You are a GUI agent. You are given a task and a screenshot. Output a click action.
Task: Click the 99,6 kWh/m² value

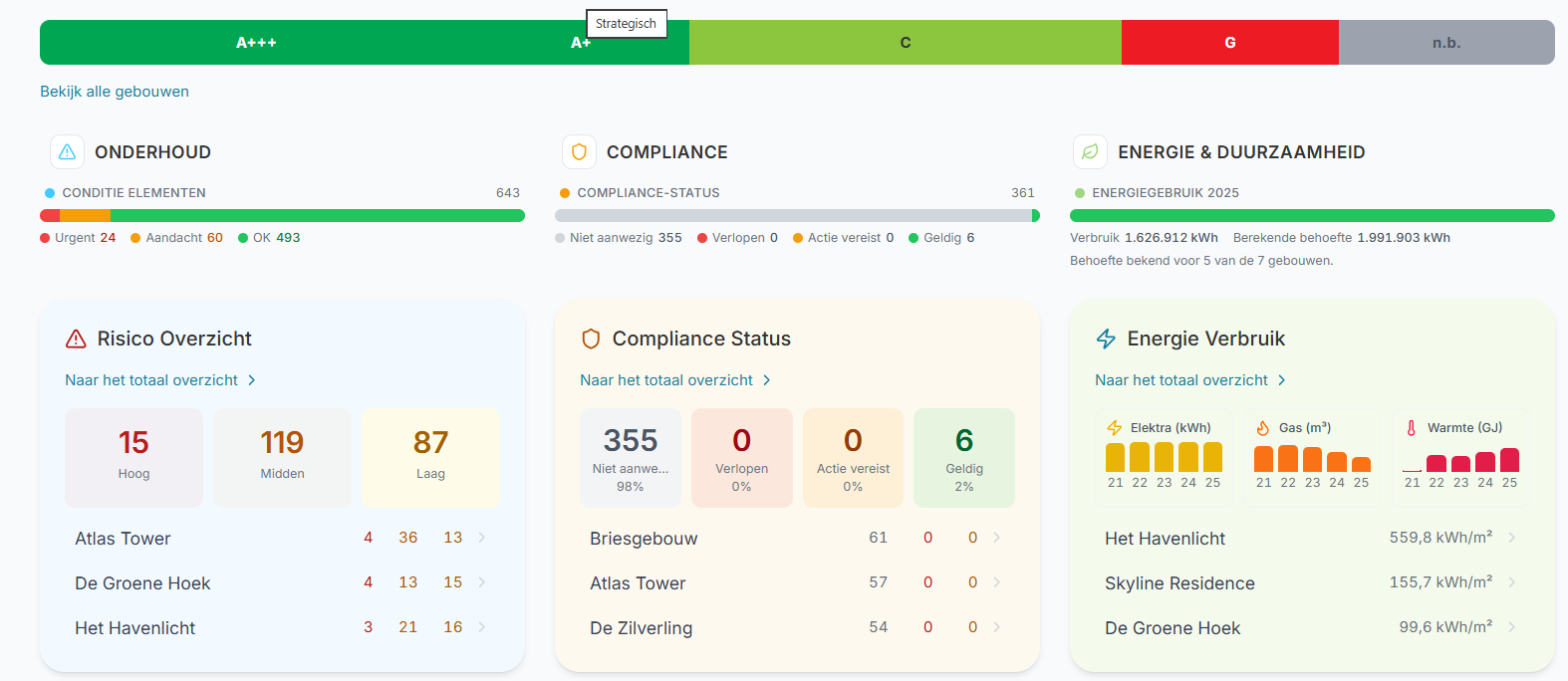pos(1445,627)
